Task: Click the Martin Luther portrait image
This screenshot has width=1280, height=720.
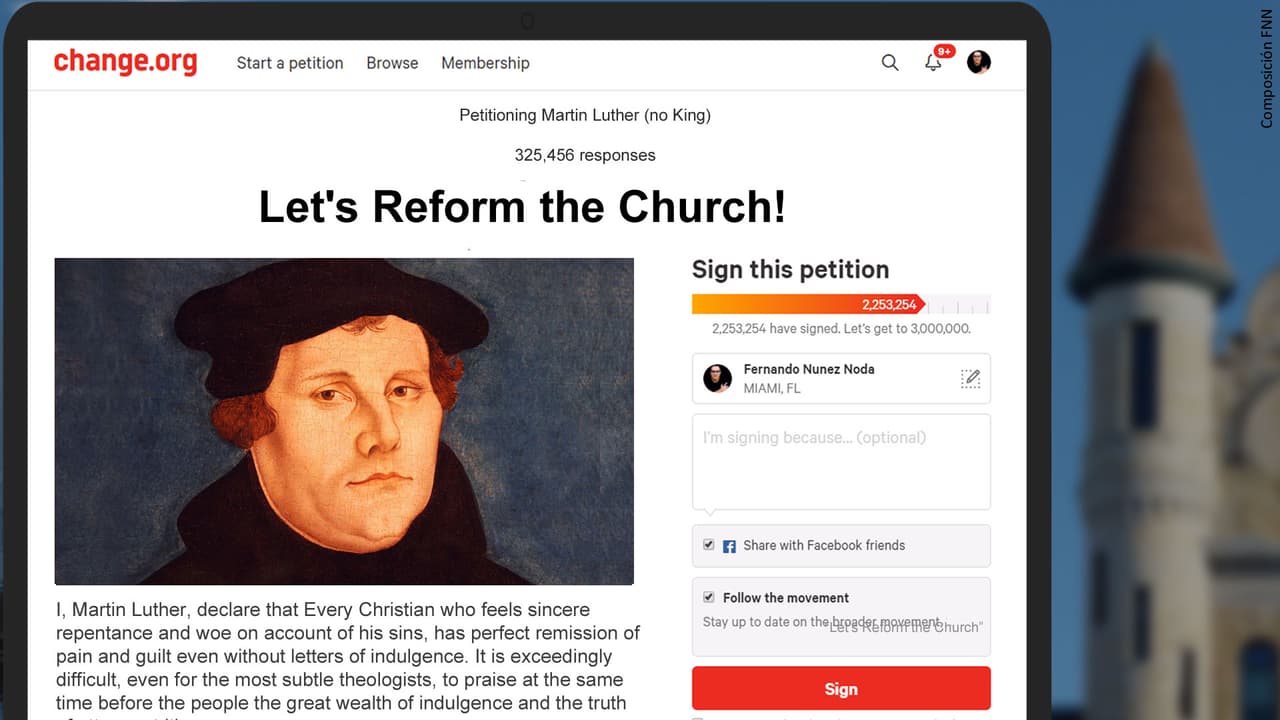Action: click(344, 421)
